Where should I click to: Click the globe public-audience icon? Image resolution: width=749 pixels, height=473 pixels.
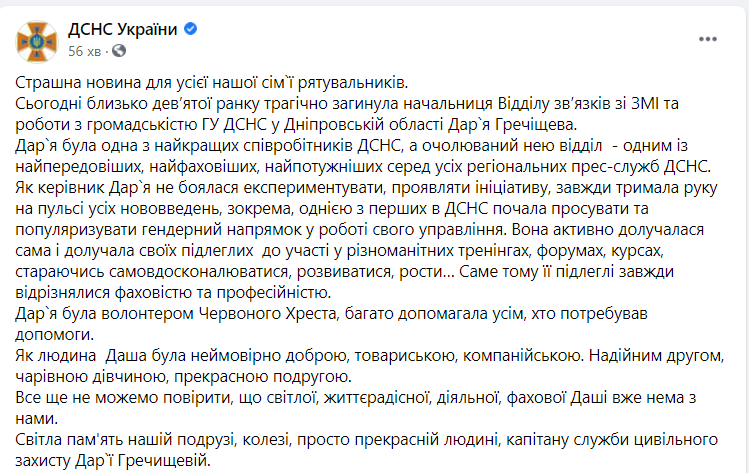point(119,51)
